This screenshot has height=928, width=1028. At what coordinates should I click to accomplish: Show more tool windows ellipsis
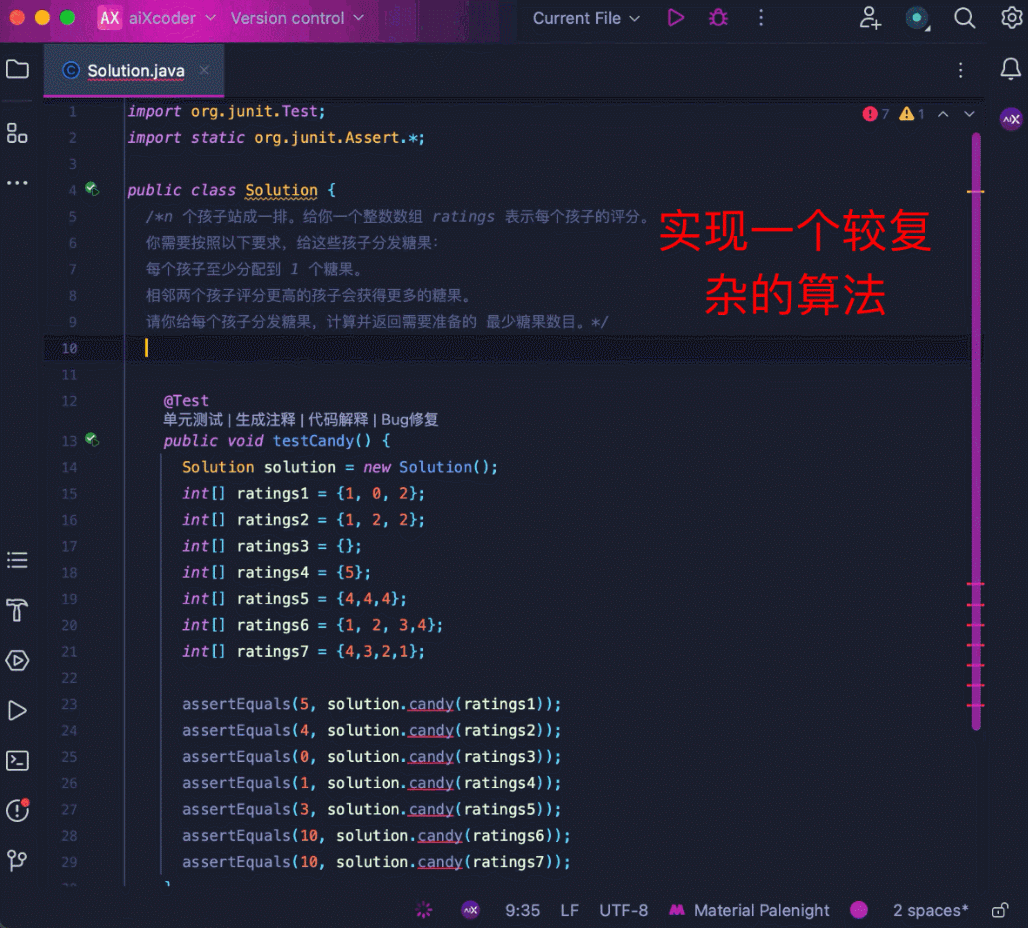[17, 183]
